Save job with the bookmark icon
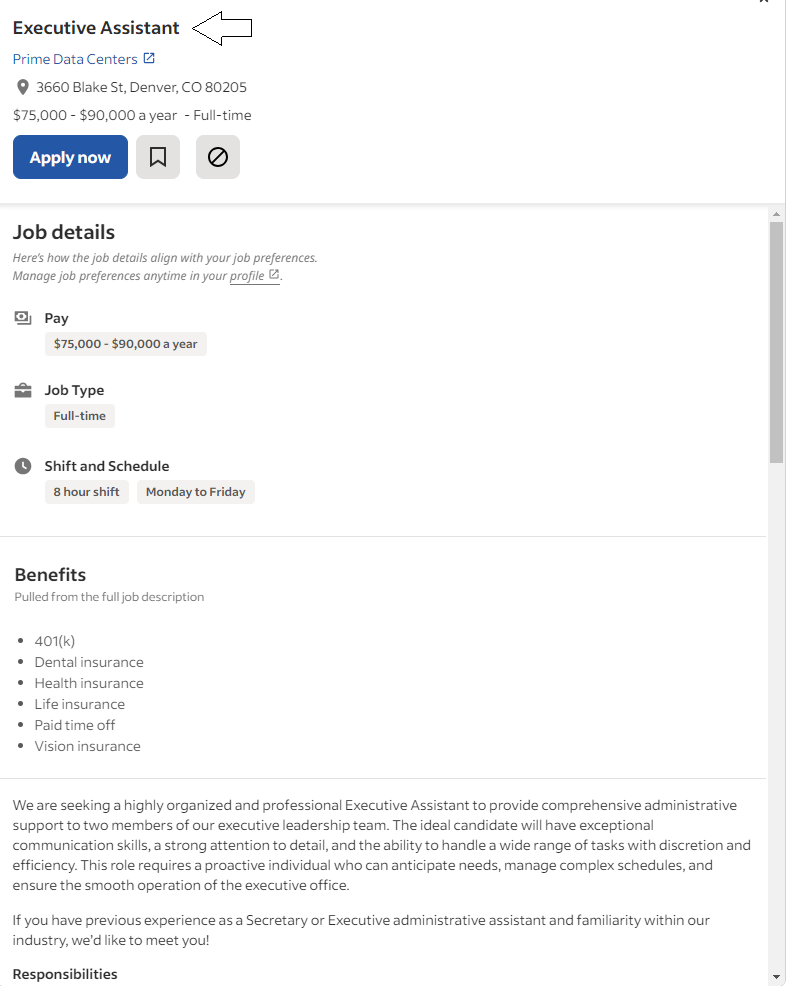This screenshot has height=986, width=798. coord(157,157)
